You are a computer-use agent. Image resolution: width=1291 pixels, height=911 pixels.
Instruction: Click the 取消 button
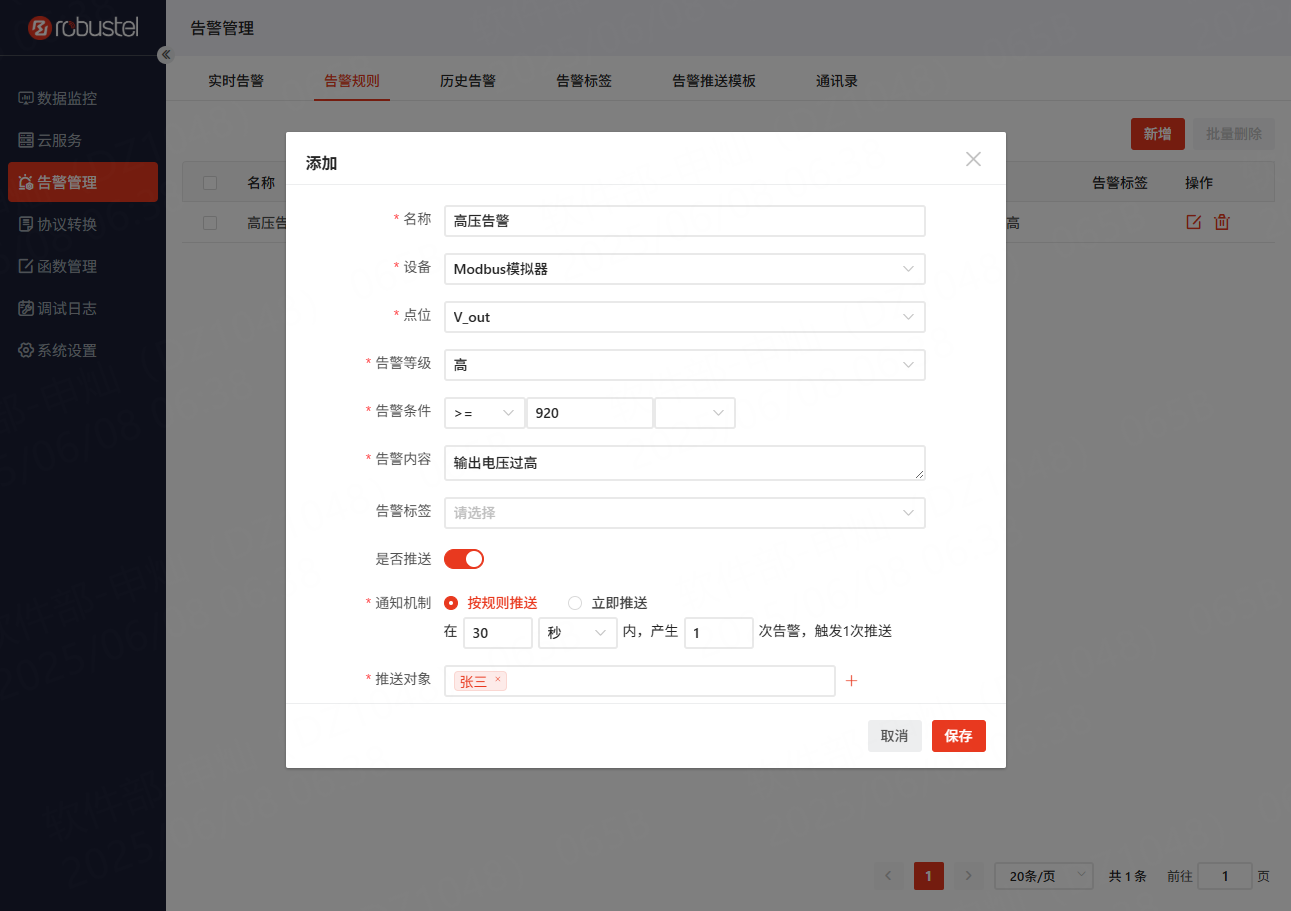click(x=894, y=736)
